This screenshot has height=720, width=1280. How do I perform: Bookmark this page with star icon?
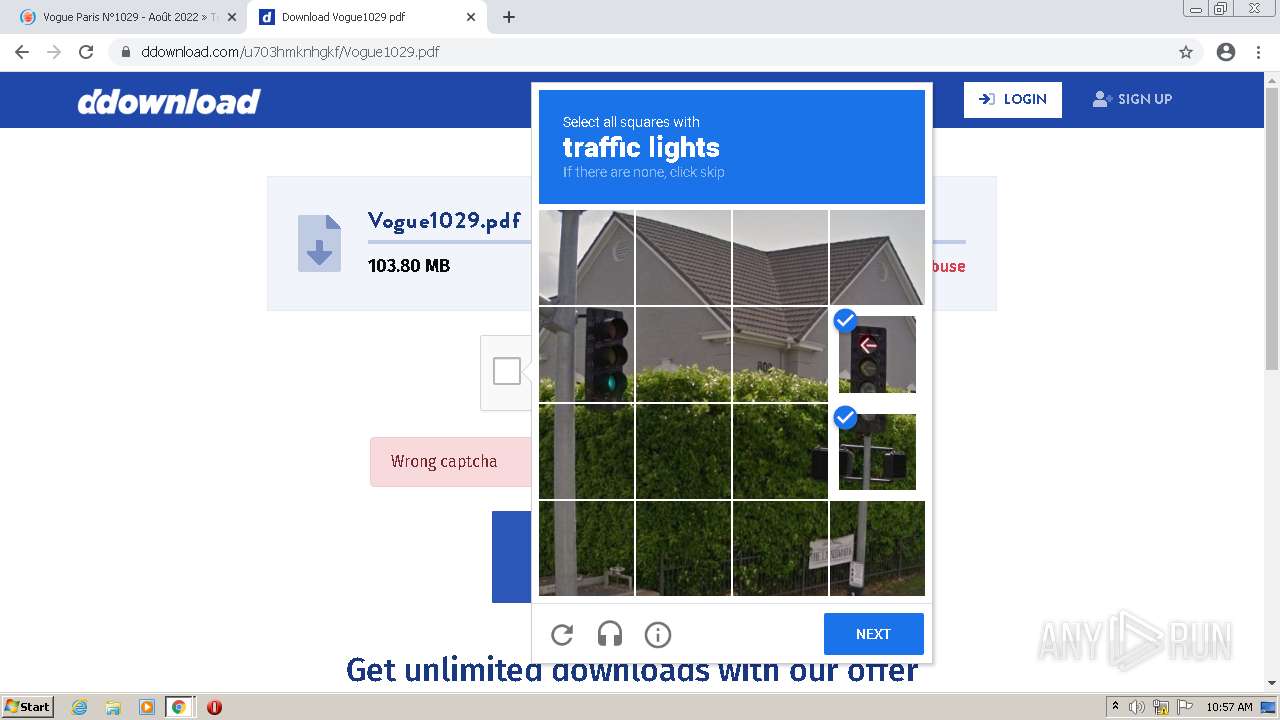tap(1186, 52)
